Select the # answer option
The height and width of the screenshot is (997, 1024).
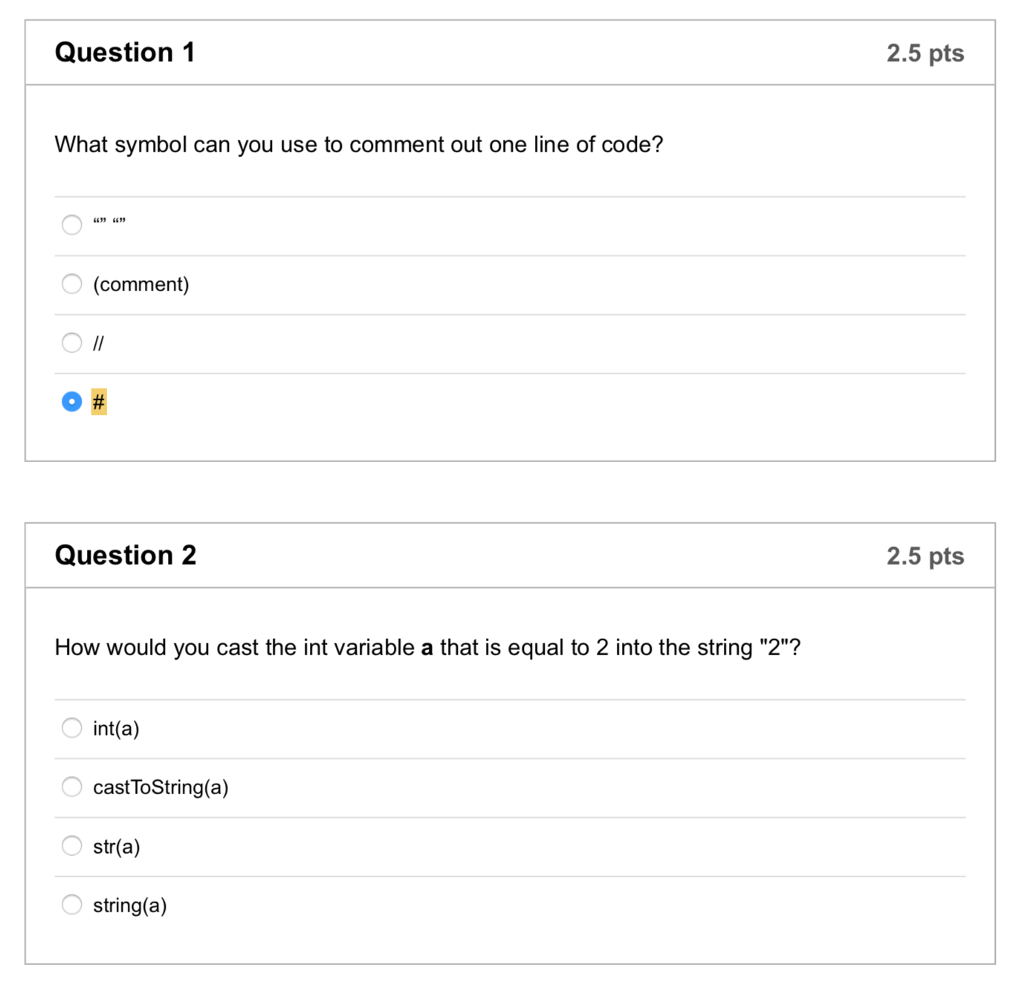71,401
